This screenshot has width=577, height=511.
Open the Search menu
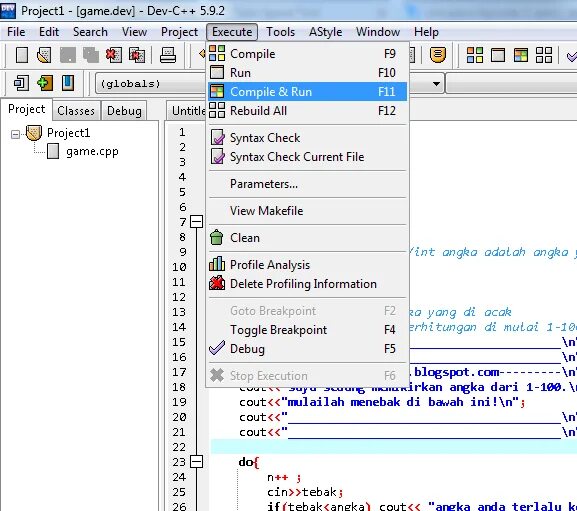point(90,32)
